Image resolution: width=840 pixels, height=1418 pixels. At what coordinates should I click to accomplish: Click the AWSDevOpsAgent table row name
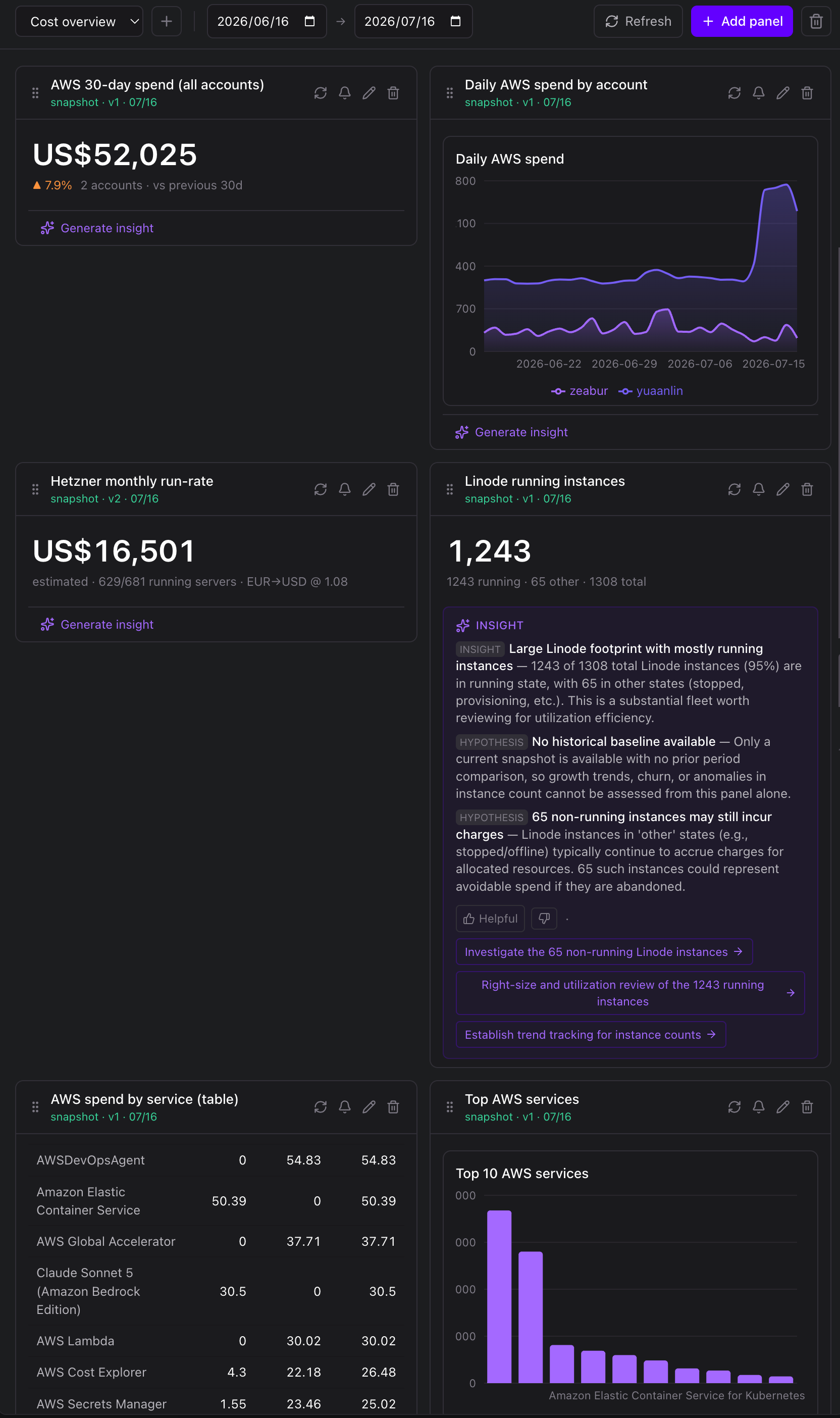point(90,1160)
